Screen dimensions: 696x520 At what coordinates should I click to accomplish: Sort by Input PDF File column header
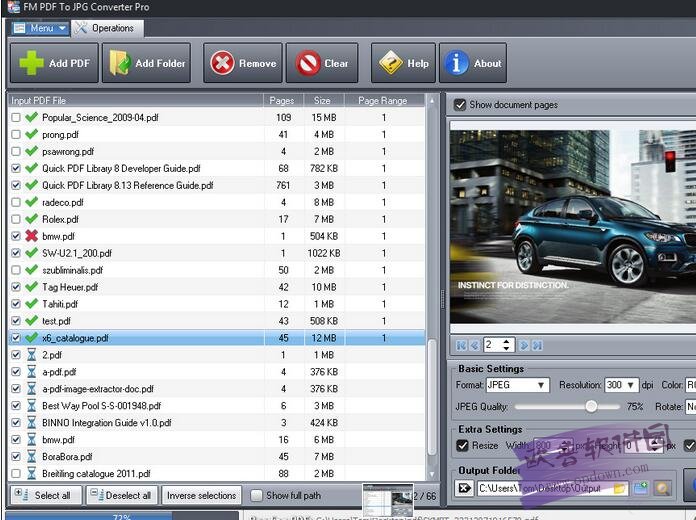tap(135, 100)
